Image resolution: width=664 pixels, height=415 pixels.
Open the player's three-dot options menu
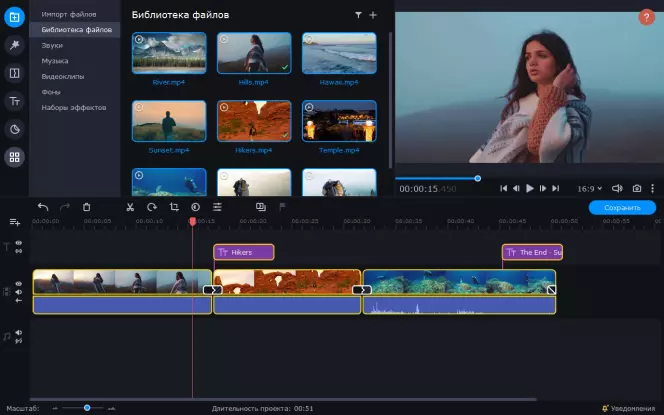pyautogui.click(x=653, y=188)
